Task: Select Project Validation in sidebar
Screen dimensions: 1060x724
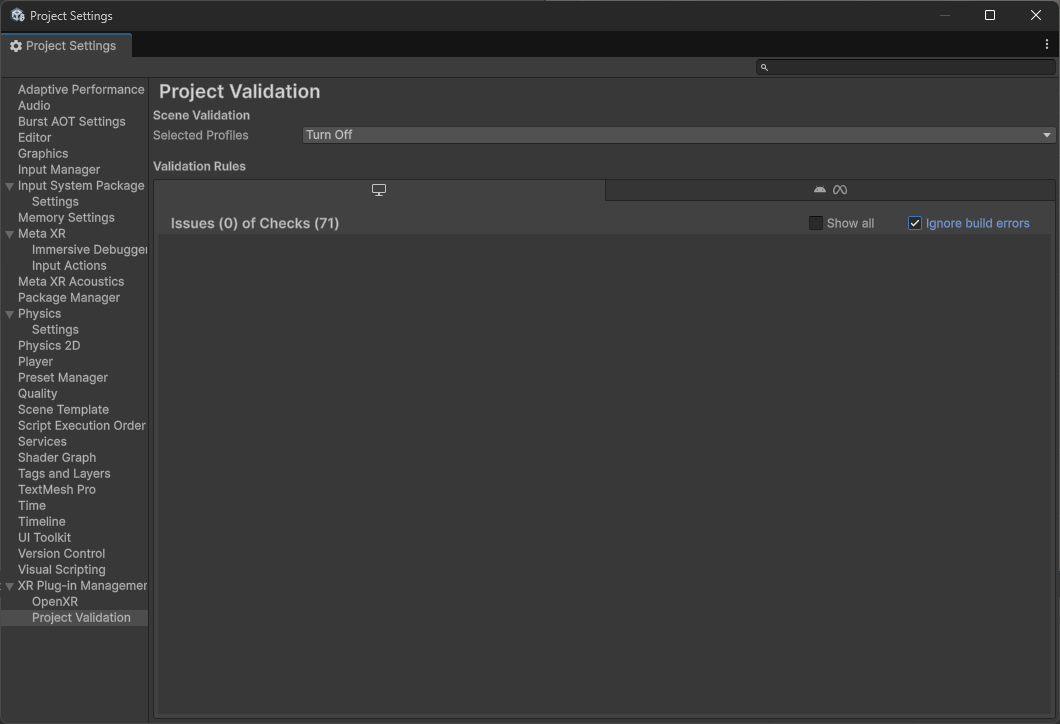Action: pyautogui.click(x=81, y=618)
